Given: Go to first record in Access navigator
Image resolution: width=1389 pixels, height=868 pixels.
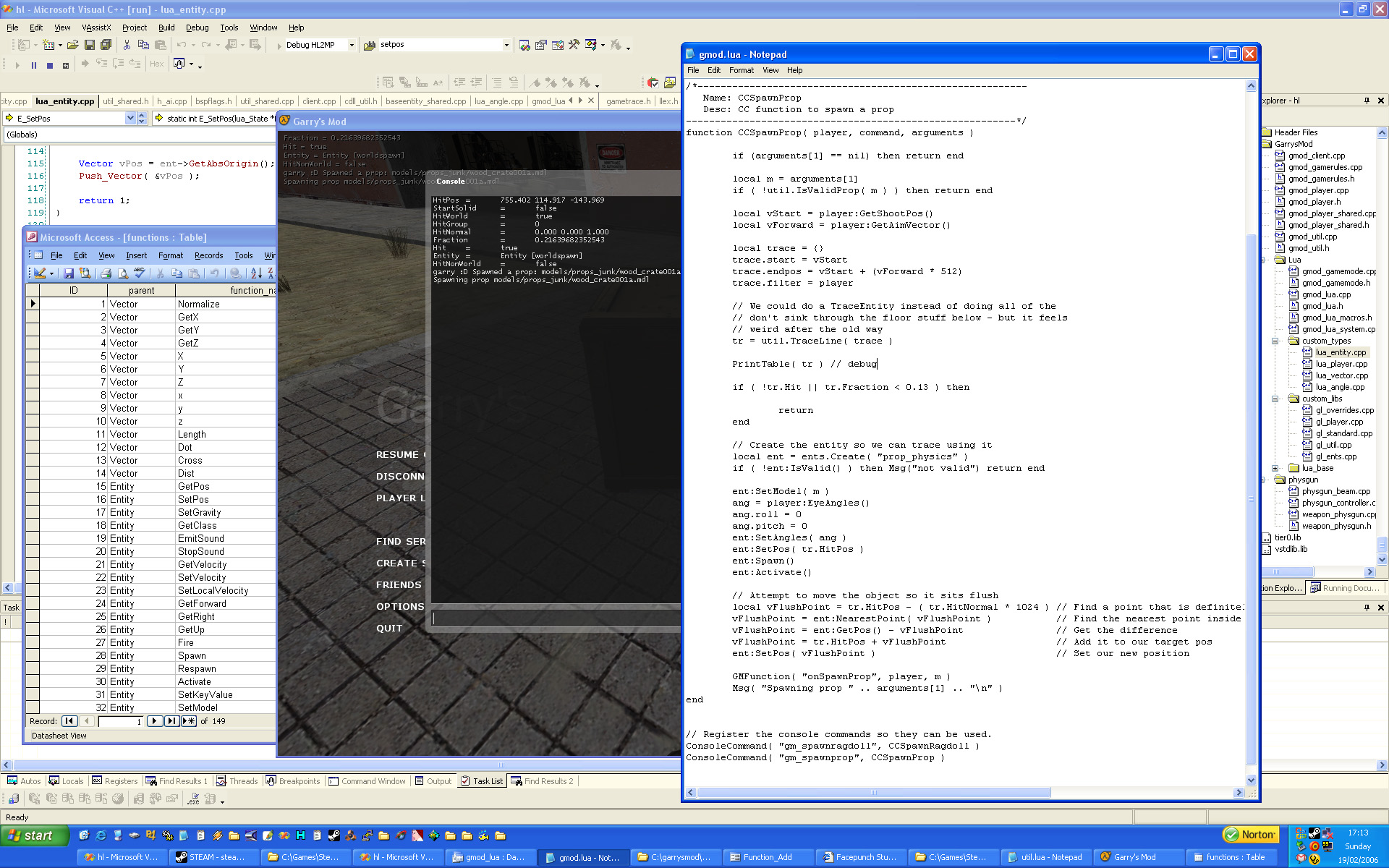Looking at the screenshot, I should coord(69,721).
